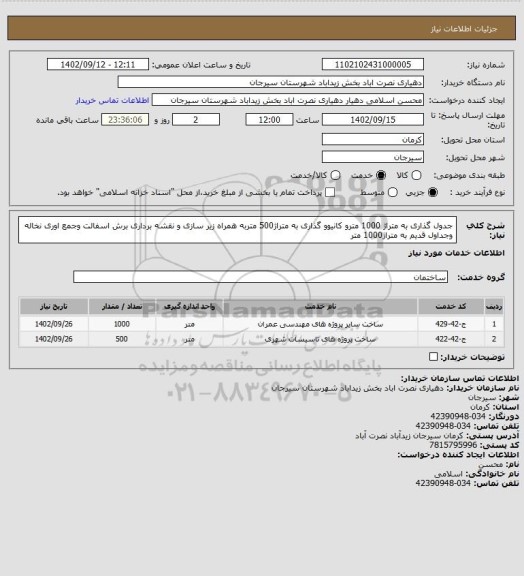Screen dimensions: 524x576
Task: Click the buyer organization name field
Action: coord(270,82)
